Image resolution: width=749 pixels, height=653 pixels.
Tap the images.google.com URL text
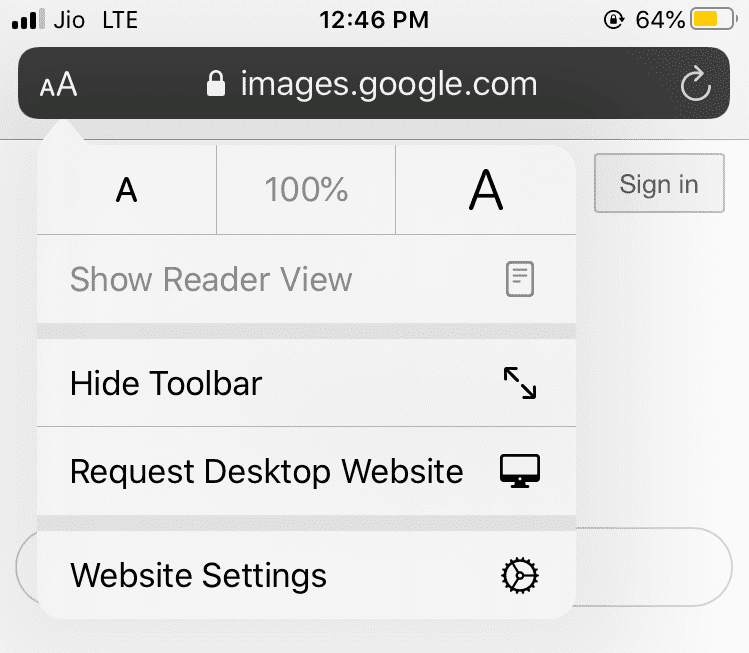[x=388, y=83]
